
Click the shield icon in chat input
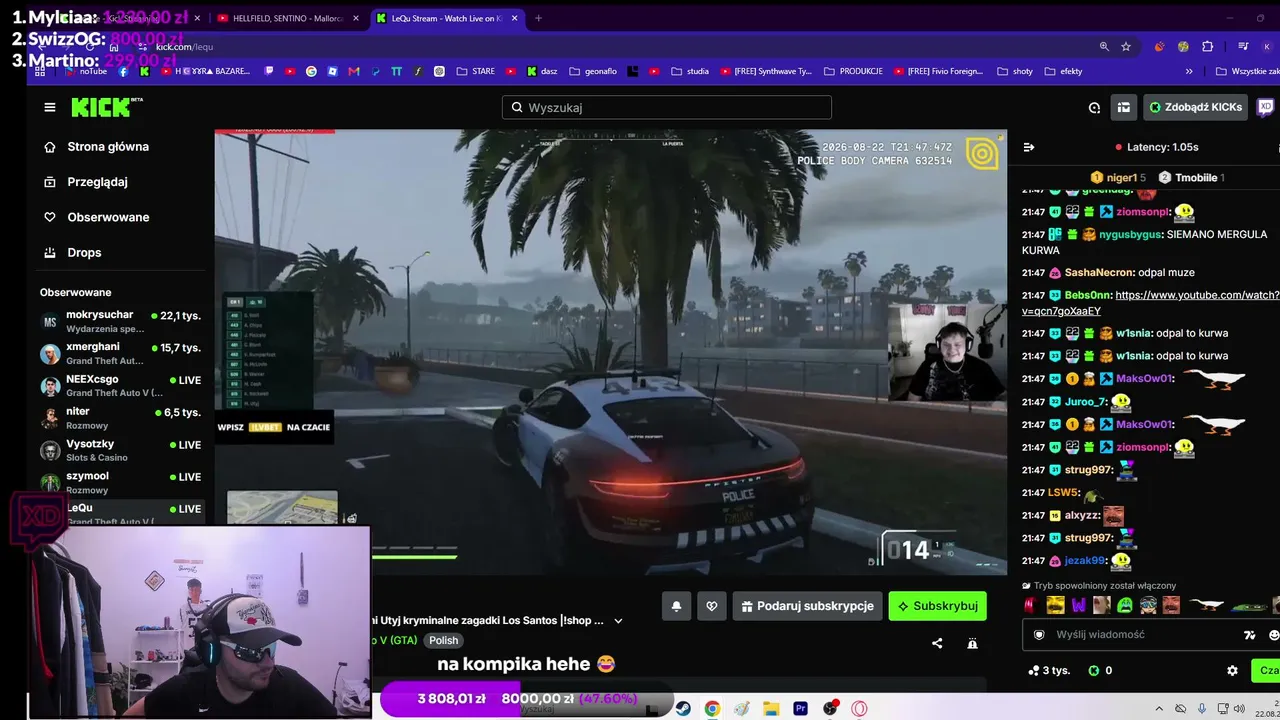pyautogui.click(x=1039, y=635)
